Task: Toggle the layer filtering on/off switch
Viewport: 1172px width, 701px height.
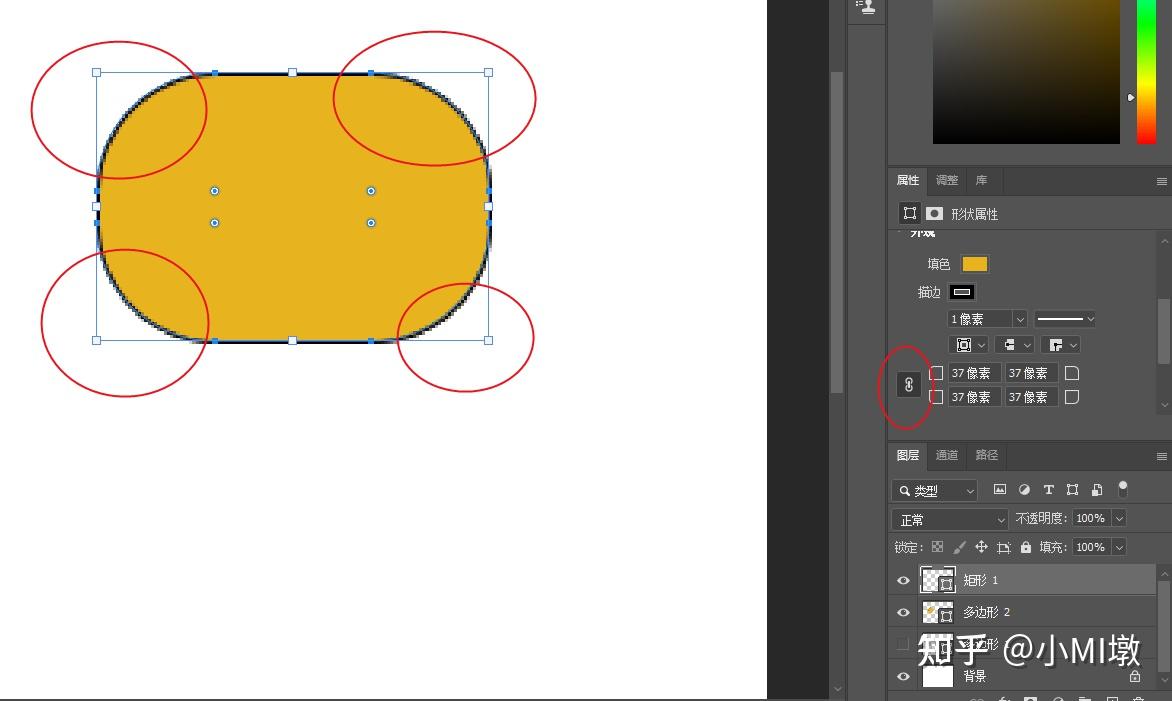Action: point(1123,489)
